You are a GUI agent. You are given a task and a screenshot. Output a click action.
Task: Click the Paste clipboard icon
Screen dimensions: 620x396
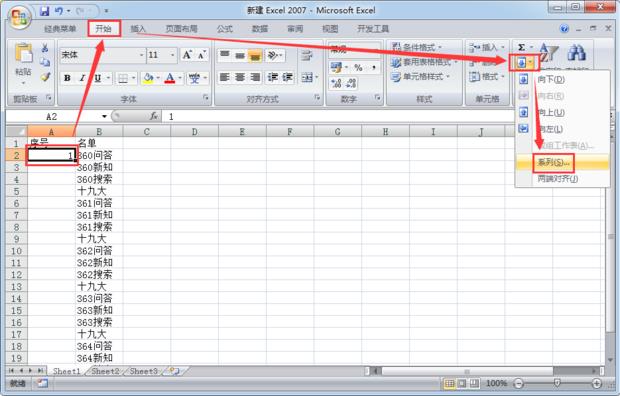pos(23,53)
